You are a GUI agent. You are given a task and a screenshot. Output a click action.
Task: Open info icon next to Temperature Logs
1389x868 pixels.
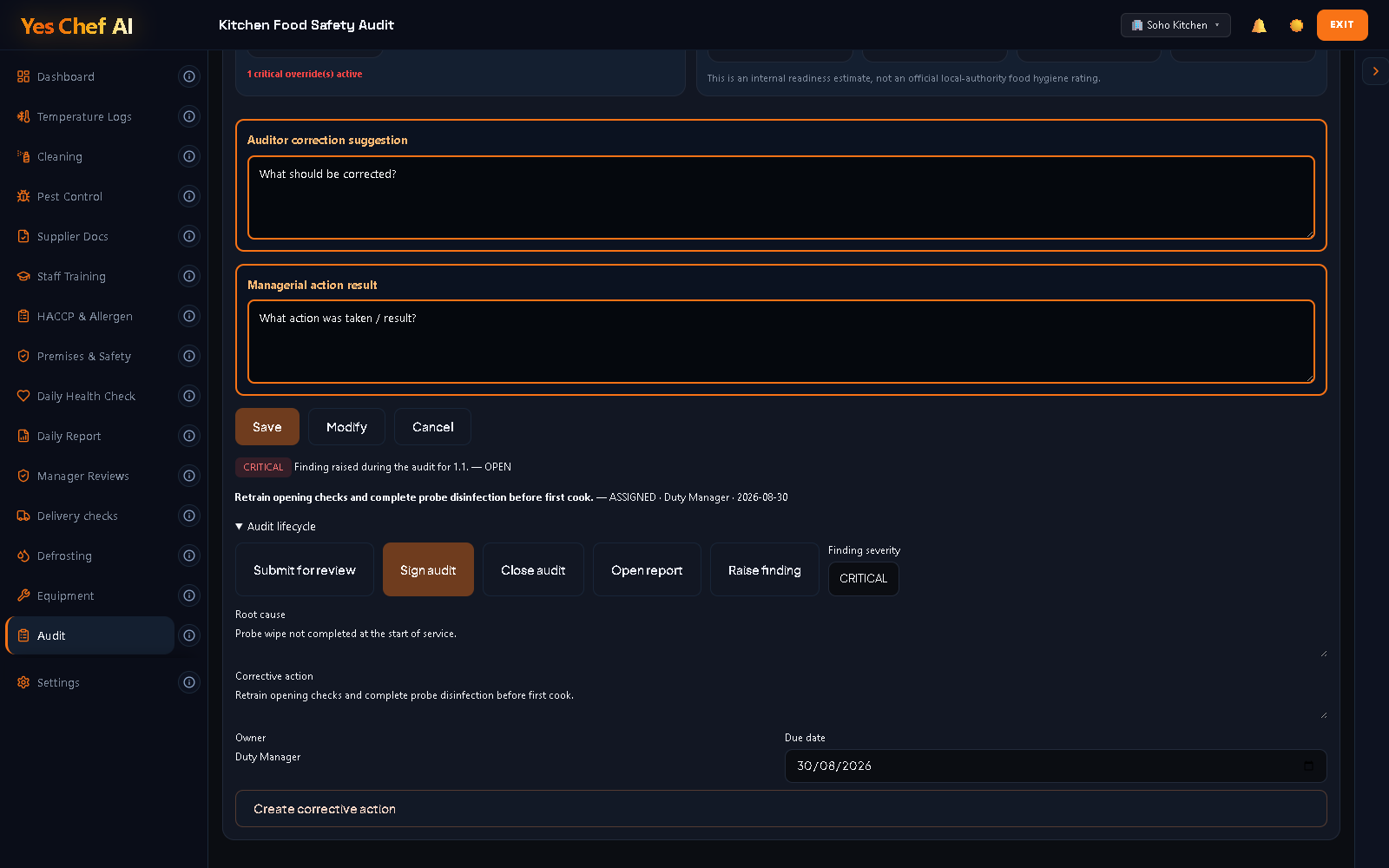(189, 116)
